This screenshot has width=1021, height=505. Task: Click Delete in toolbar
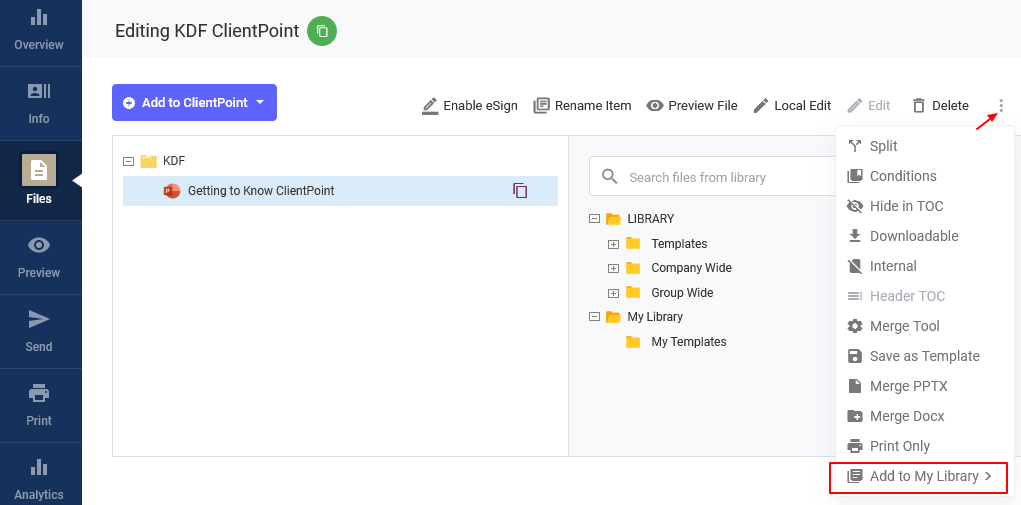(940, 105)
